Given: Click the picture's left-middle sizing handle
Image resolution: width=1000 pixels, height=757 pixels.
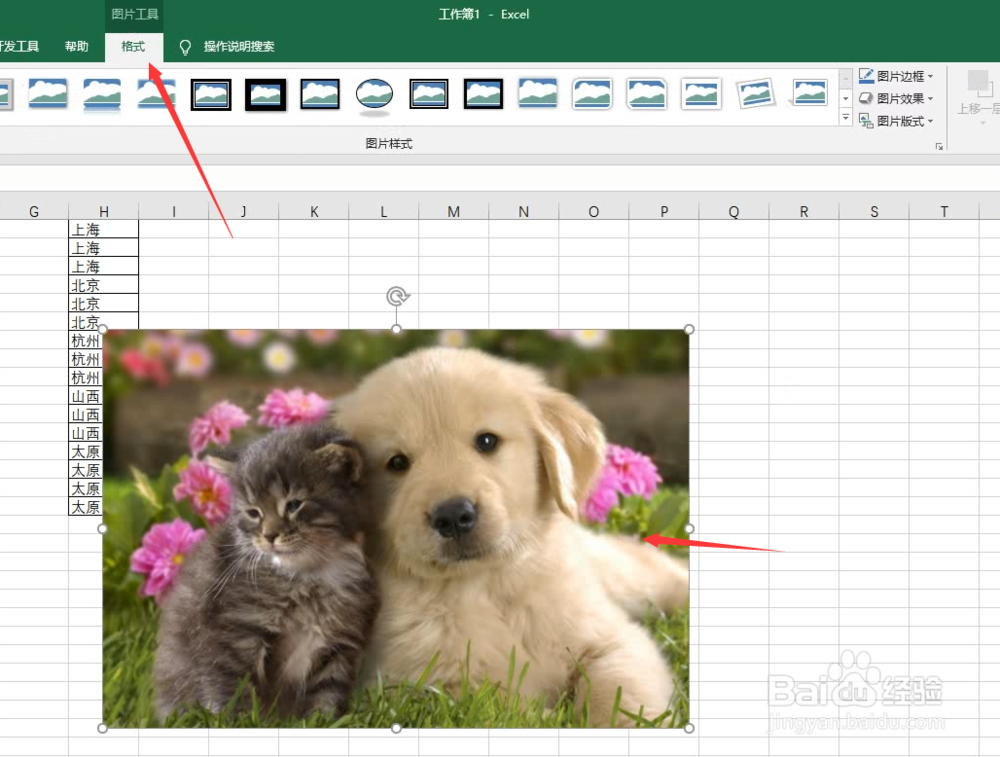Looking at the screenshot, I should coord(103,529).
